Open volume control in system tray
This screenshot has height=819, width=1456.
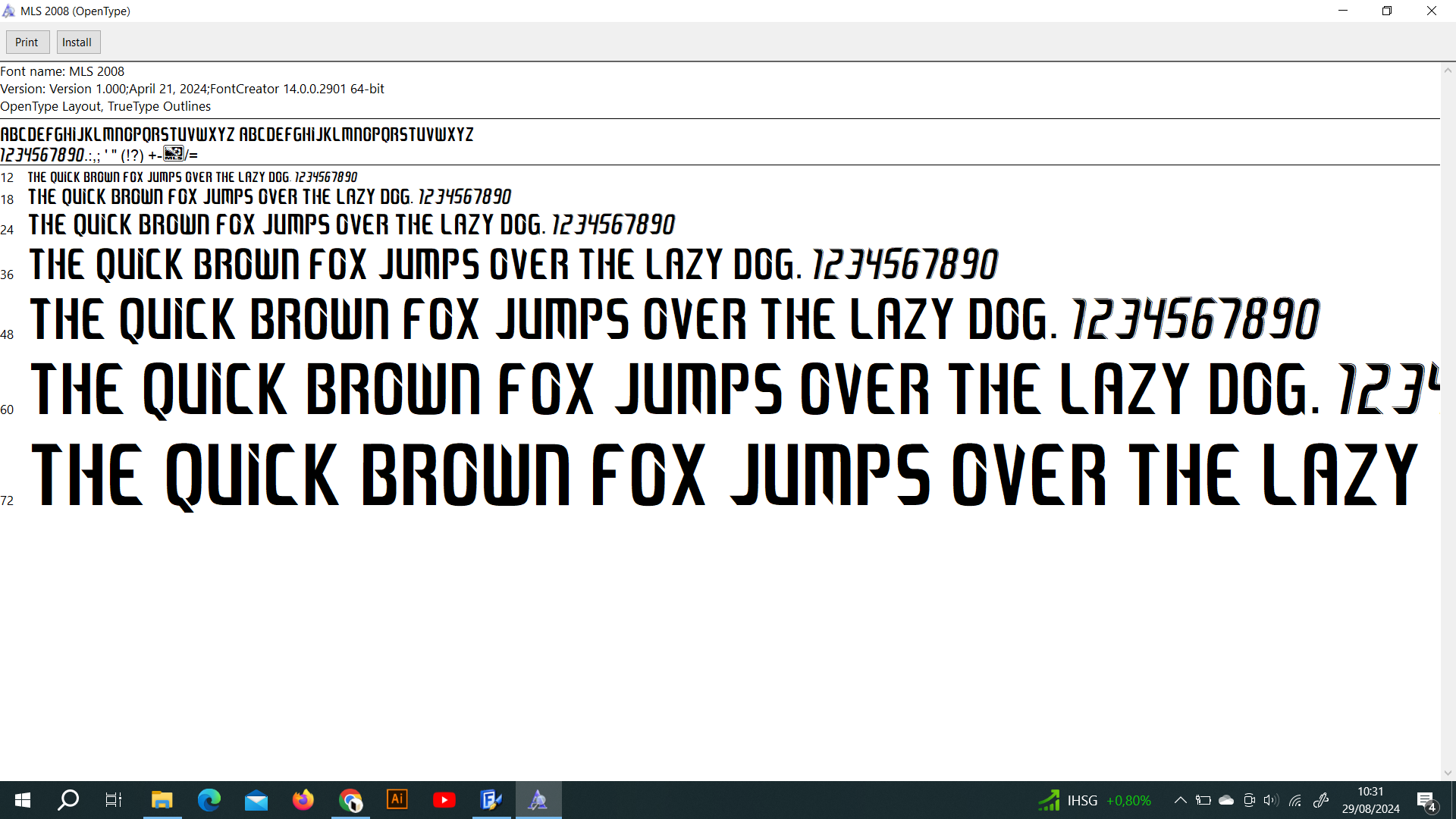1271,800
